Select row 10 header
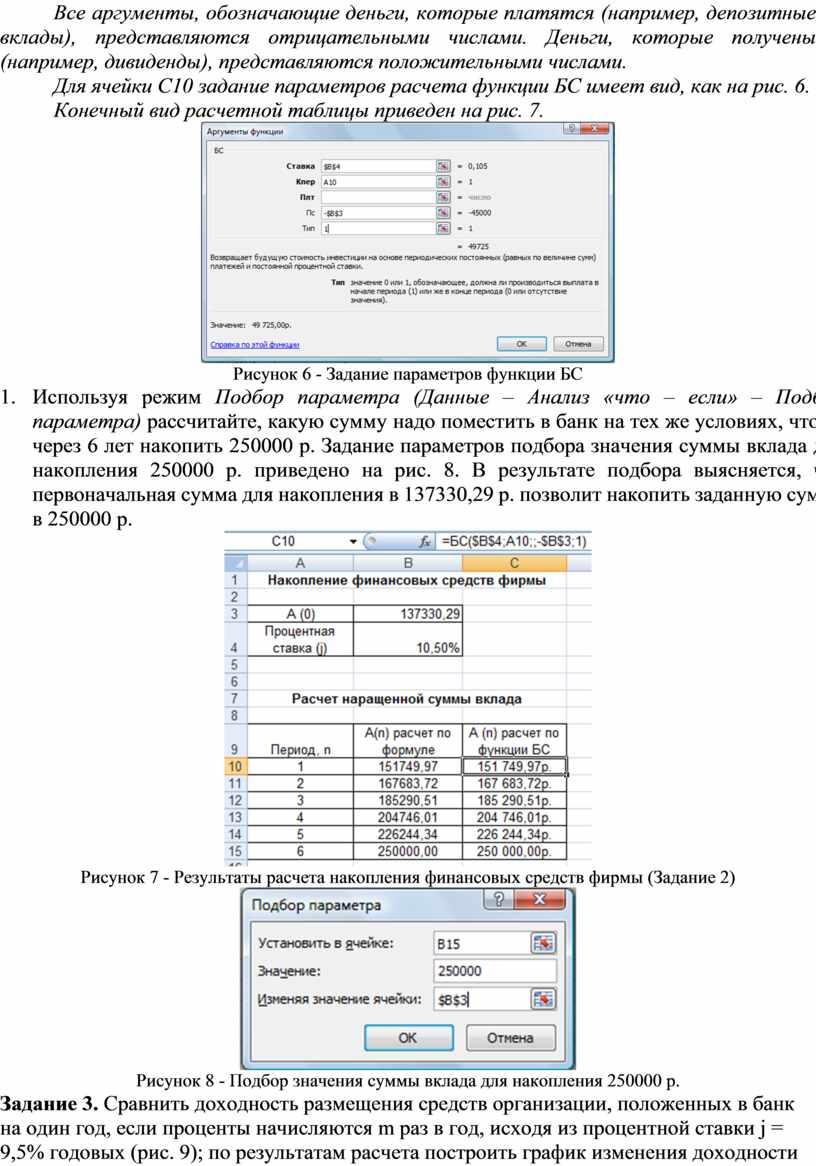 tap(235, 766)
